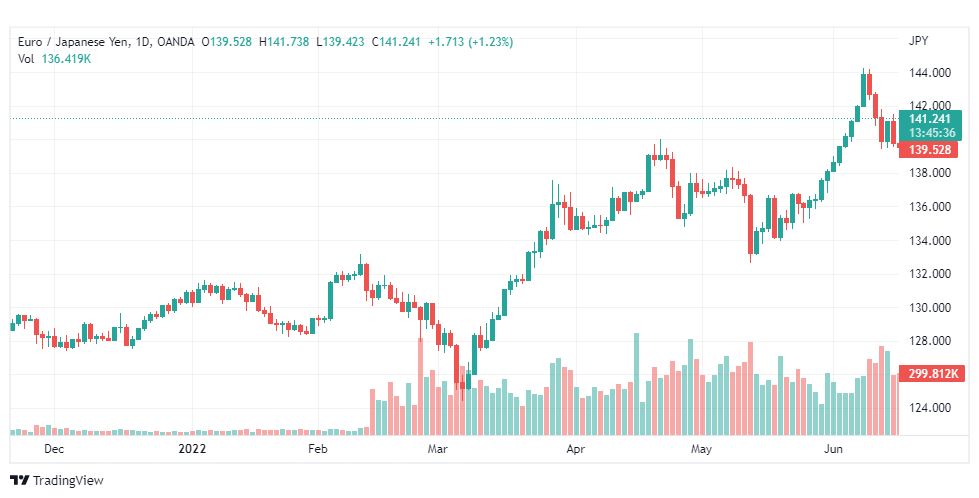
Task: Click the volume reading 136.419K in the legend
Action: point(66,59)
